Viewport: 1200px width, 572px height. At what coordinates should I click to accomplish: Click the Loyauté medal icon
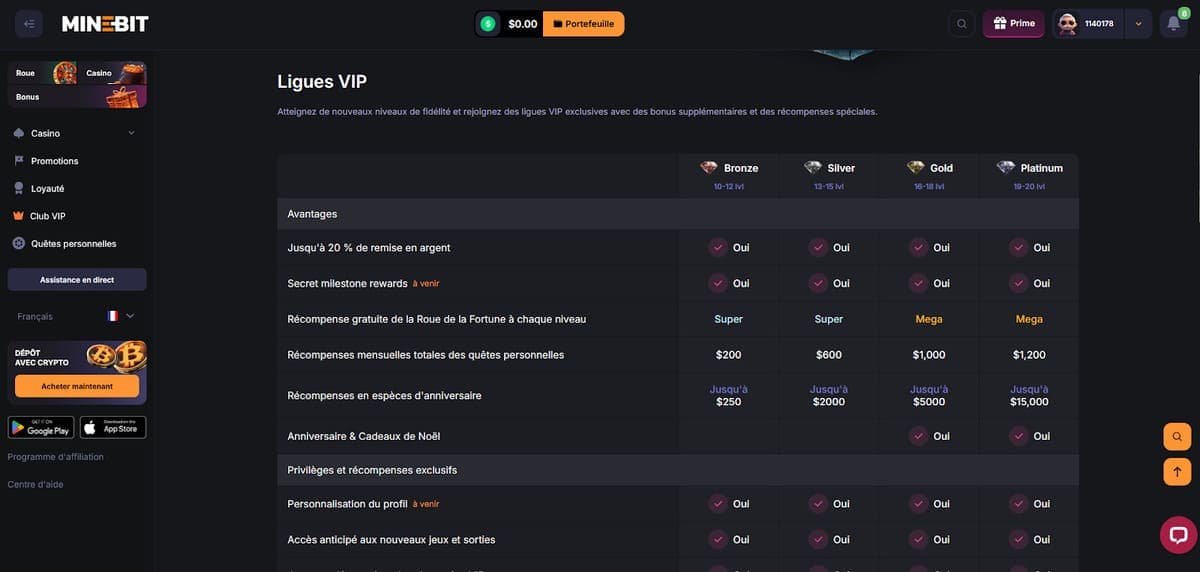click(19, 188)
